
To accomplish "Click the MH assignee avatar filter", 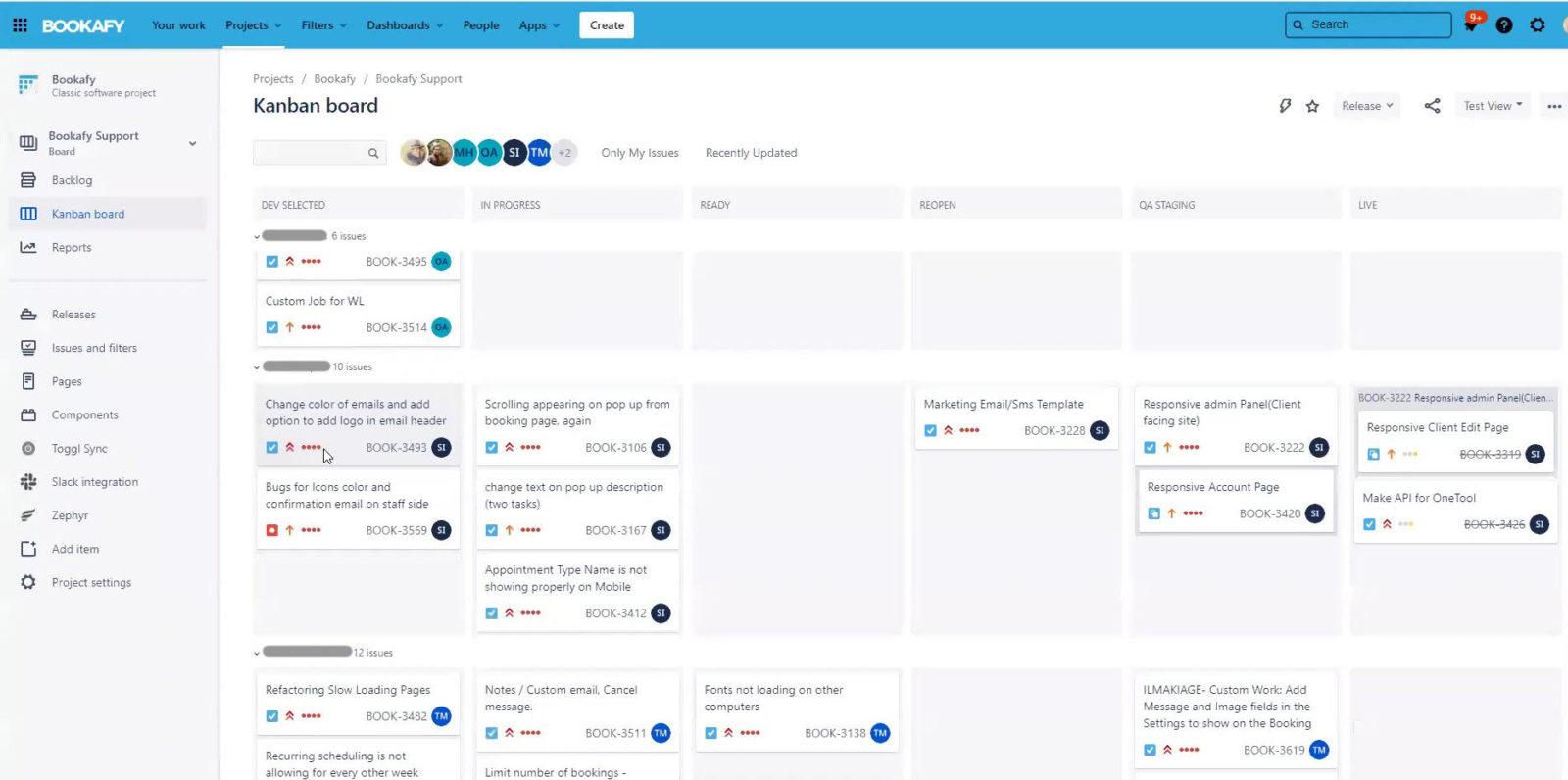I will pos(464,153).
